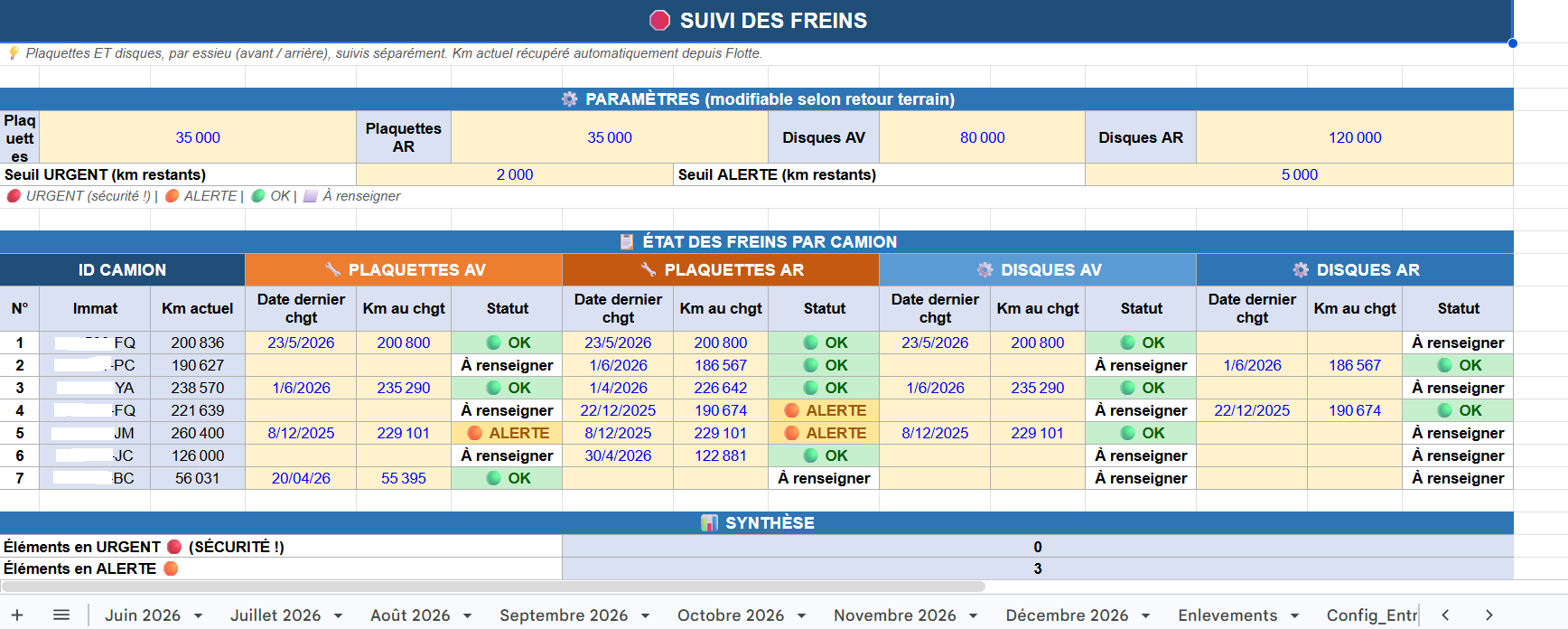Select the Disques AV 80 000 parameter cell

(982, 137)
